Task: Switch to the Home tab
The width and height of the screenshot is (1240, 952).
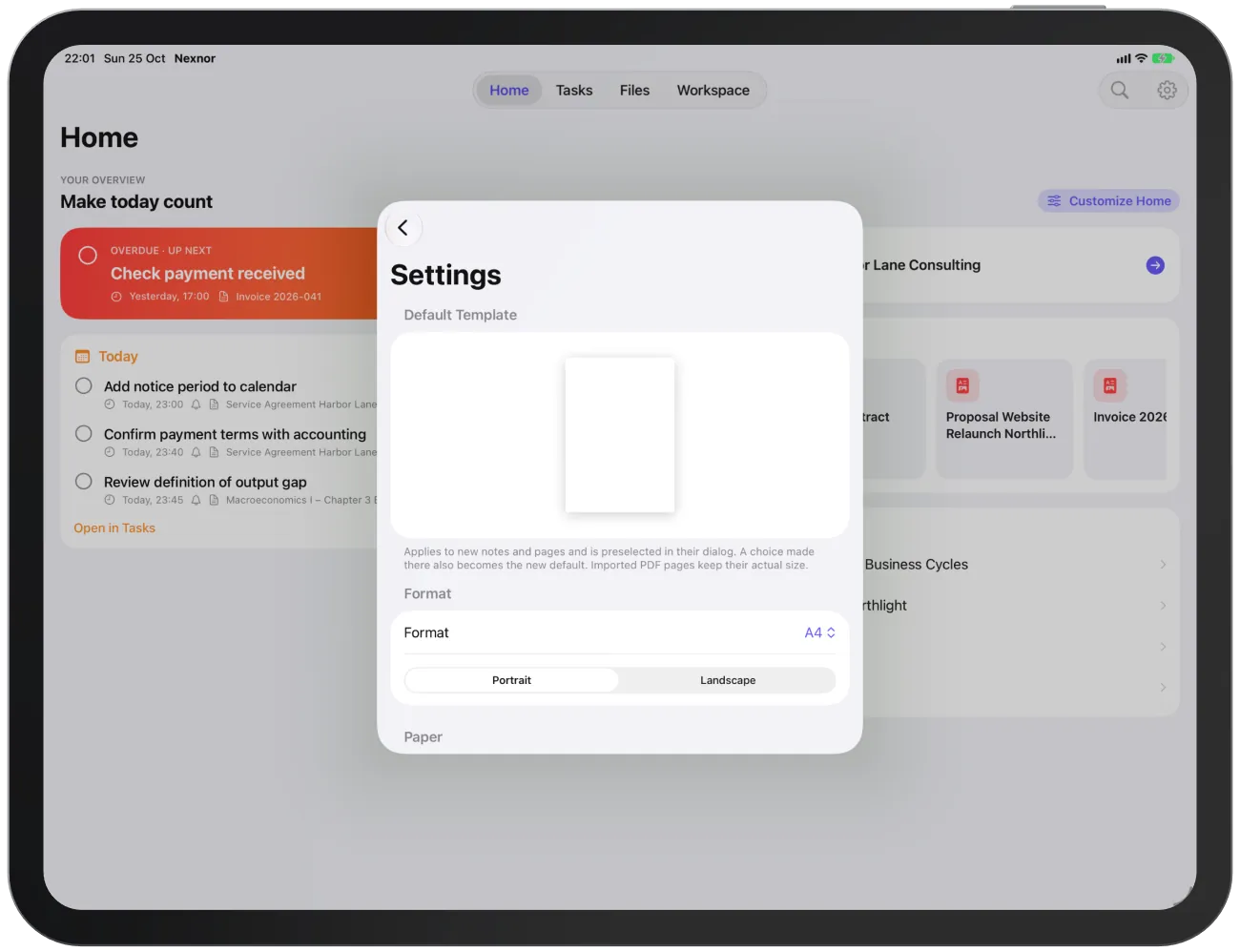Action: click(x=509, y=90)
